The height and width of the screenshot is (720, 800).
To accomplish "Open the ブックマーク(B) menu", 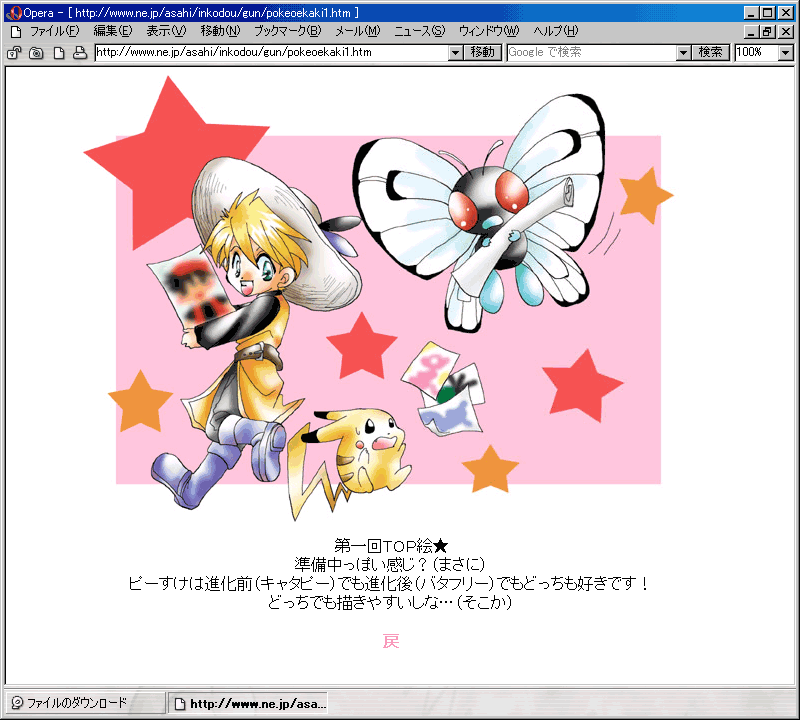I will pyautogui.click(x=287, y=31).
